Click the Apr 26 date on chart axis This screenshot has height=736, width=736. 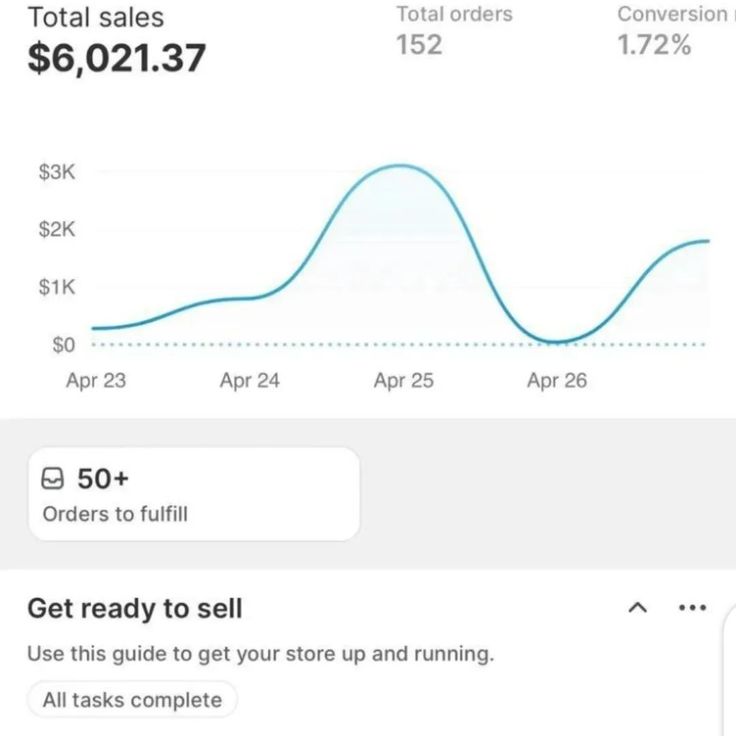557,381
